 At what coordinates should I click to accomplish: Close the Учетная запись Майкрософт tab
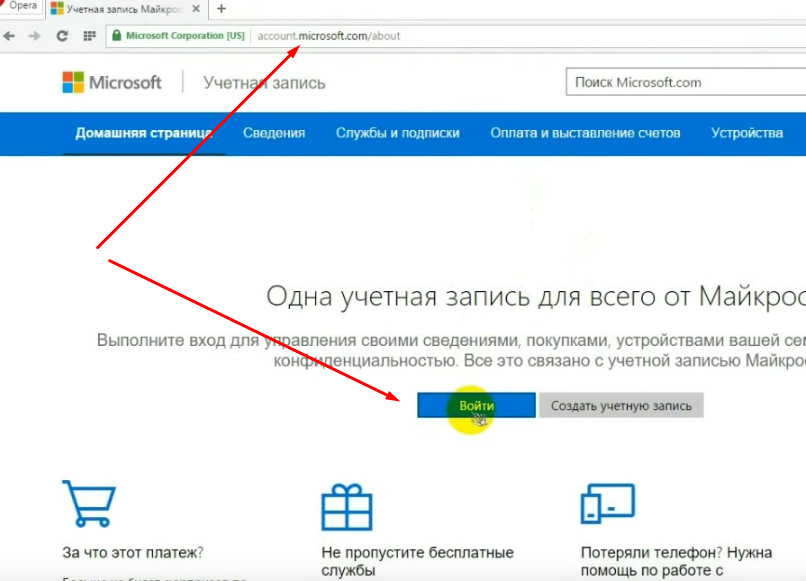pyautogui.click(x=196, y=9)
